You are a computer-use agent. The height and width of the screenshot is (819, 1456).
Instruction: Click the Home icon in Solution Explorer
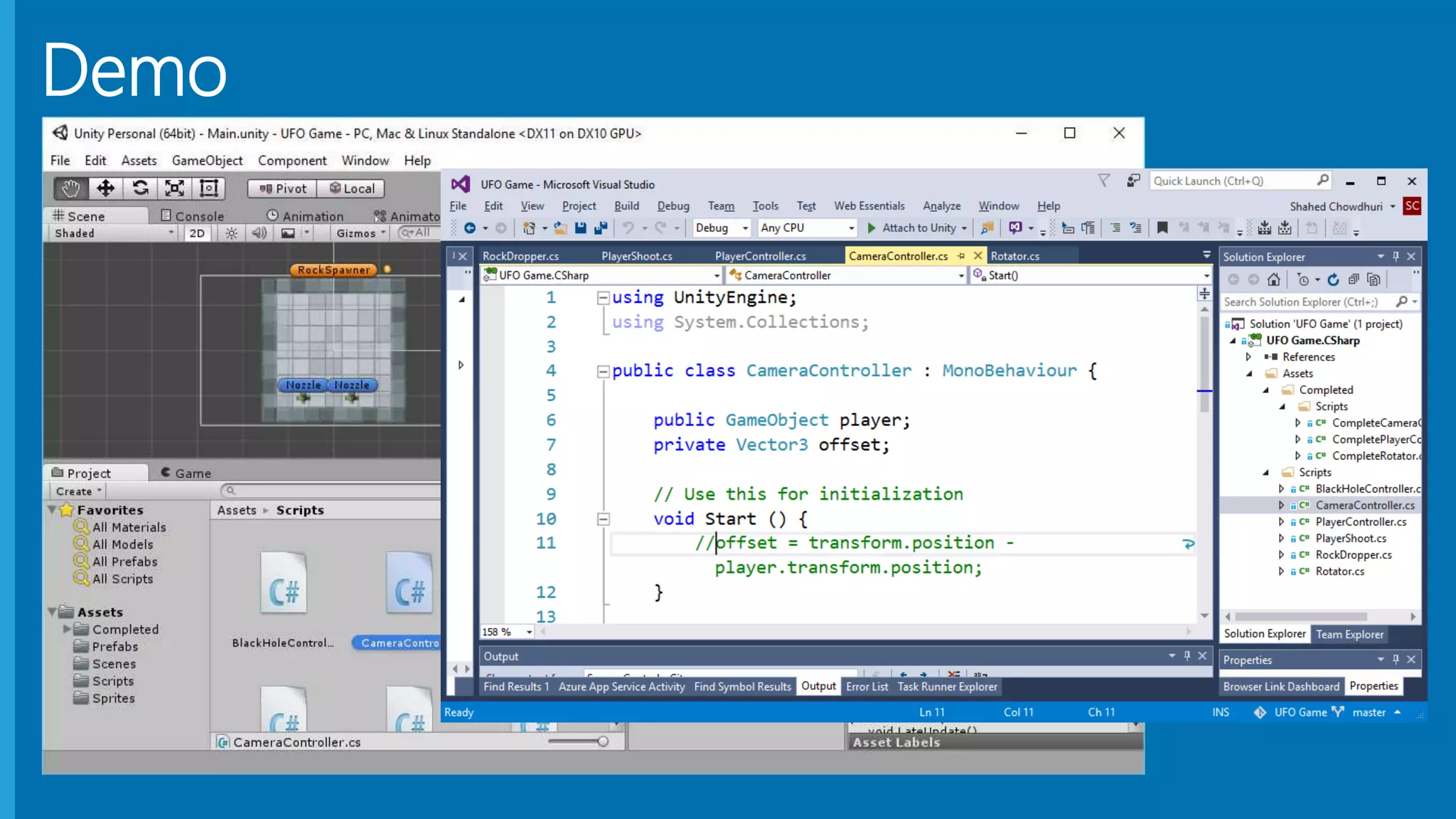pyautogui.click(x=1273, y=280)
